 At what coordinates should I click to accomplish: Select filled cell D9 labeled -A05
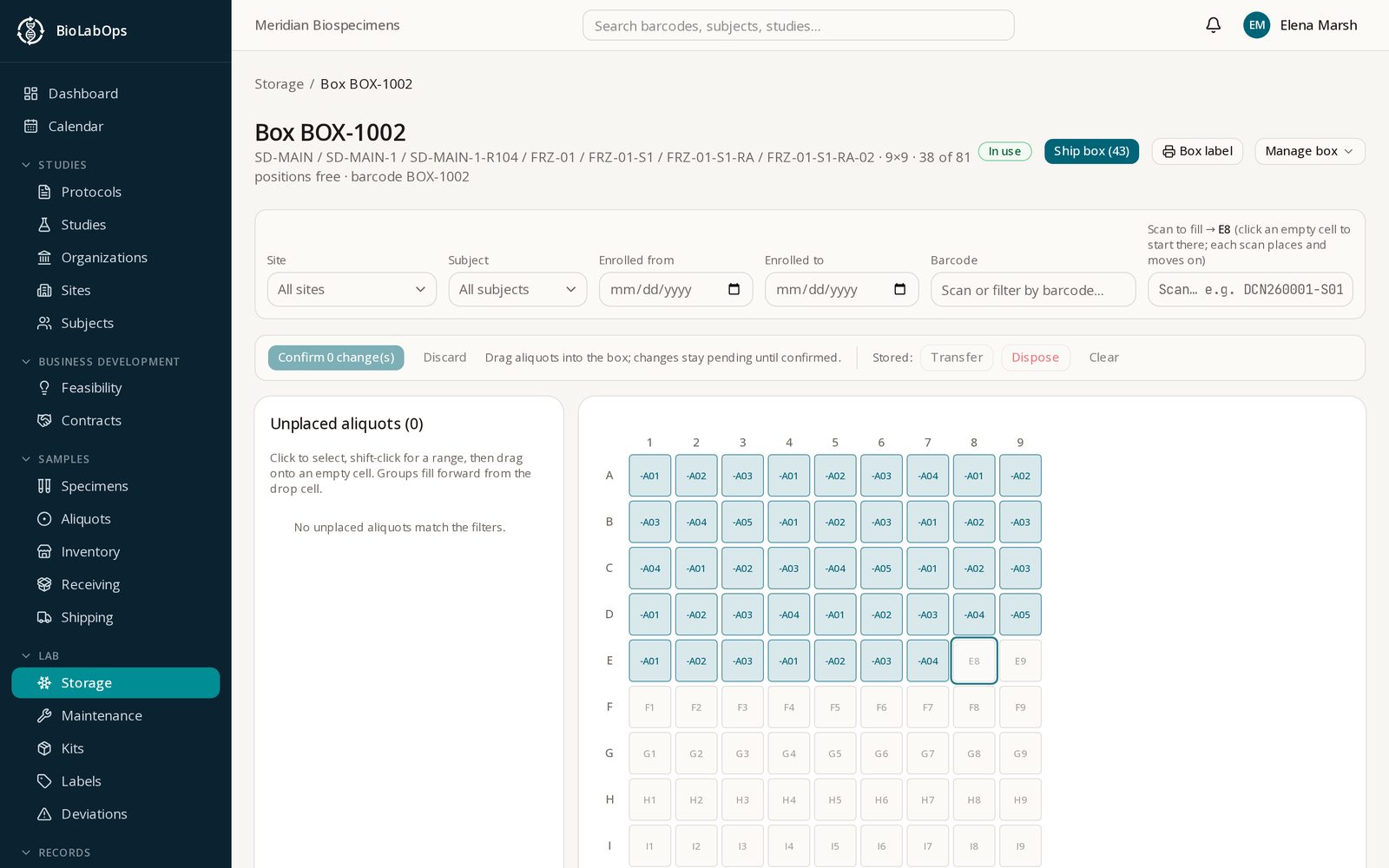click(1020, 615)
